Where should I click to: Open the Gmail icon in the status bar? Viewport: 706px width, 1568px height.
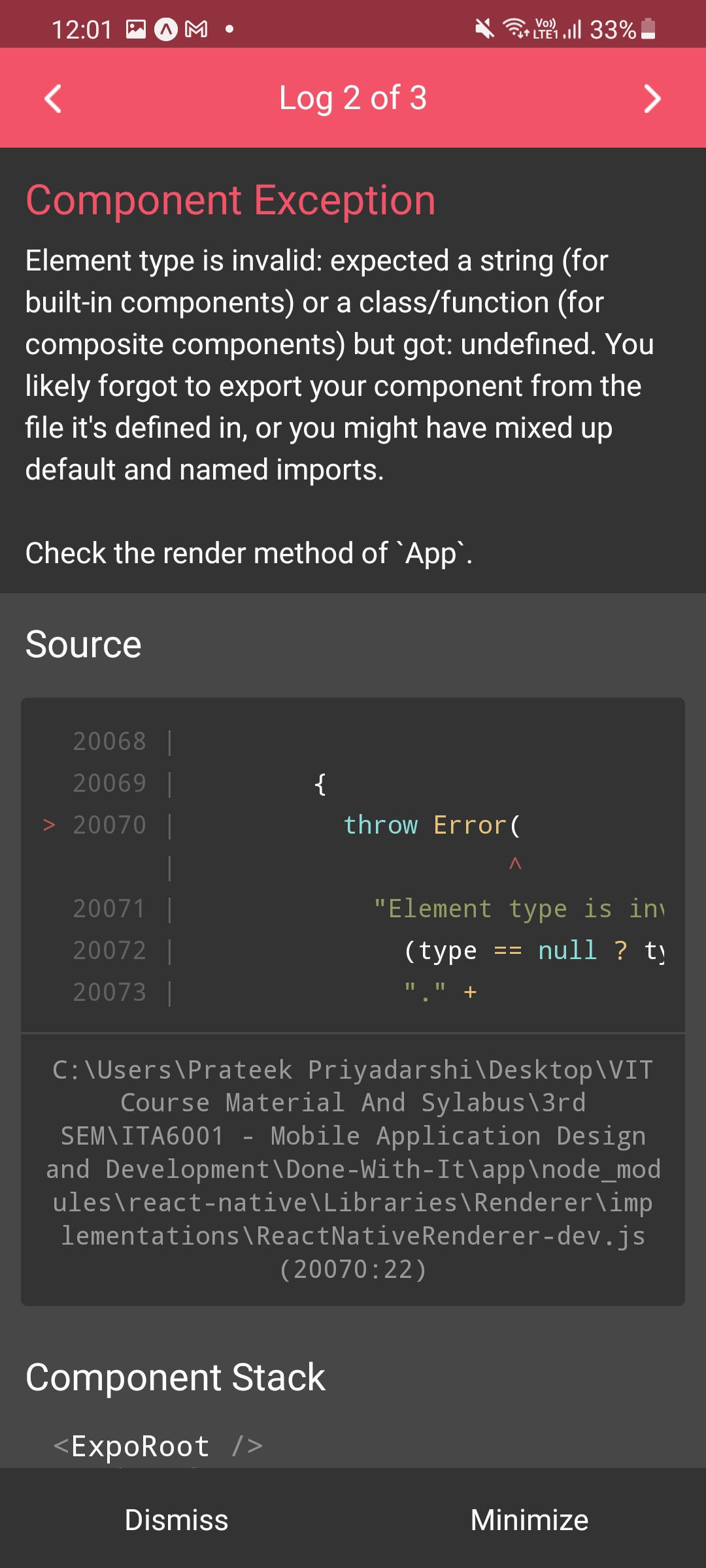(195, 29)
